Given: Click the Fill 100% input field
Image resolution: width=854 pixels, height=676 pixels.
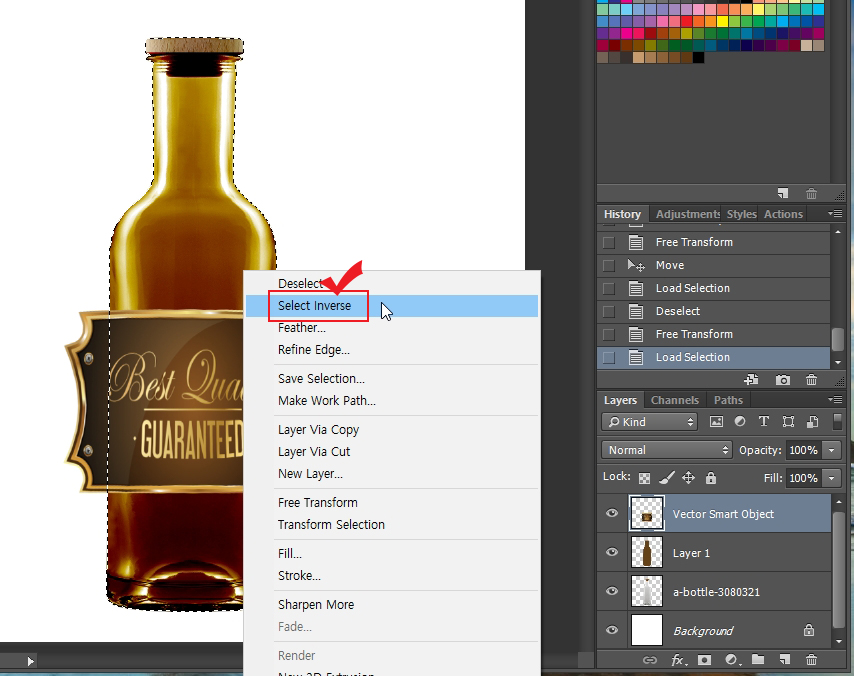Looking at the screenshot, I should [x=803, y=478].
